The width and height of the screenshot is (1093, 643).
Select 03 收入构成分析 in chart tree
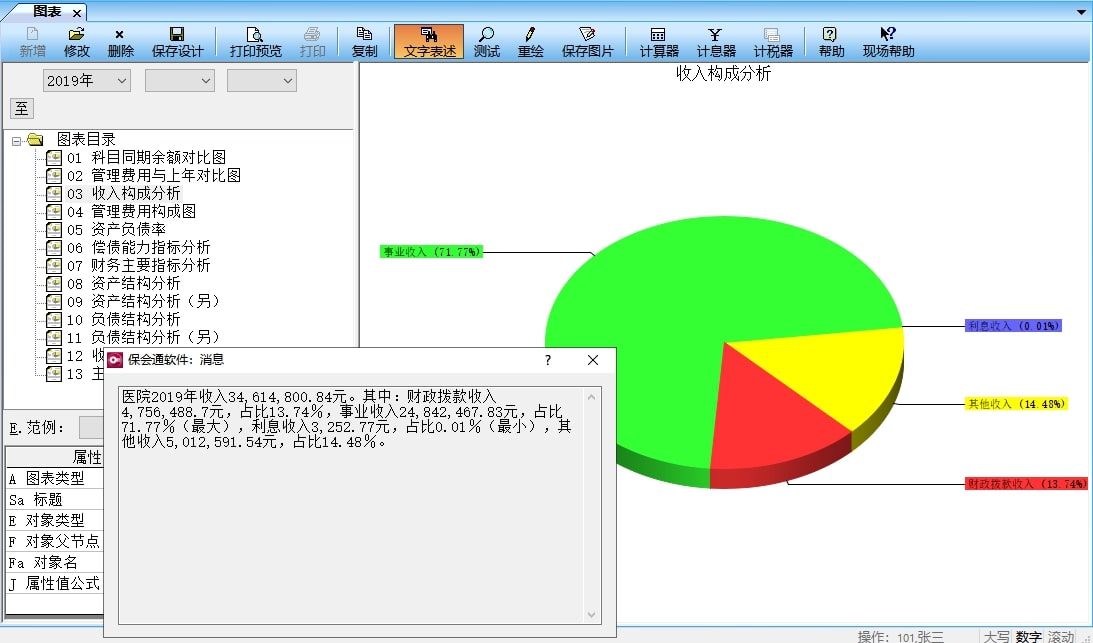136,193
